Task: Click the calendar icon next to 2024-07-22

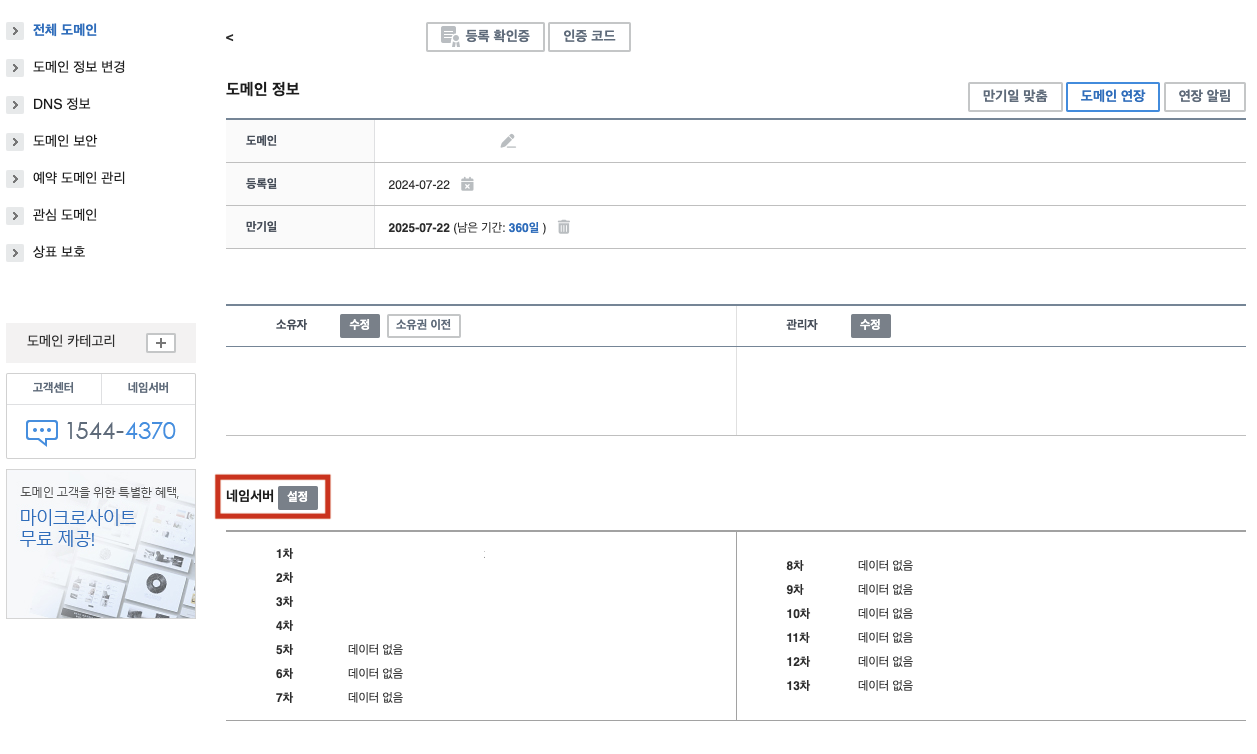Action: 467,184
